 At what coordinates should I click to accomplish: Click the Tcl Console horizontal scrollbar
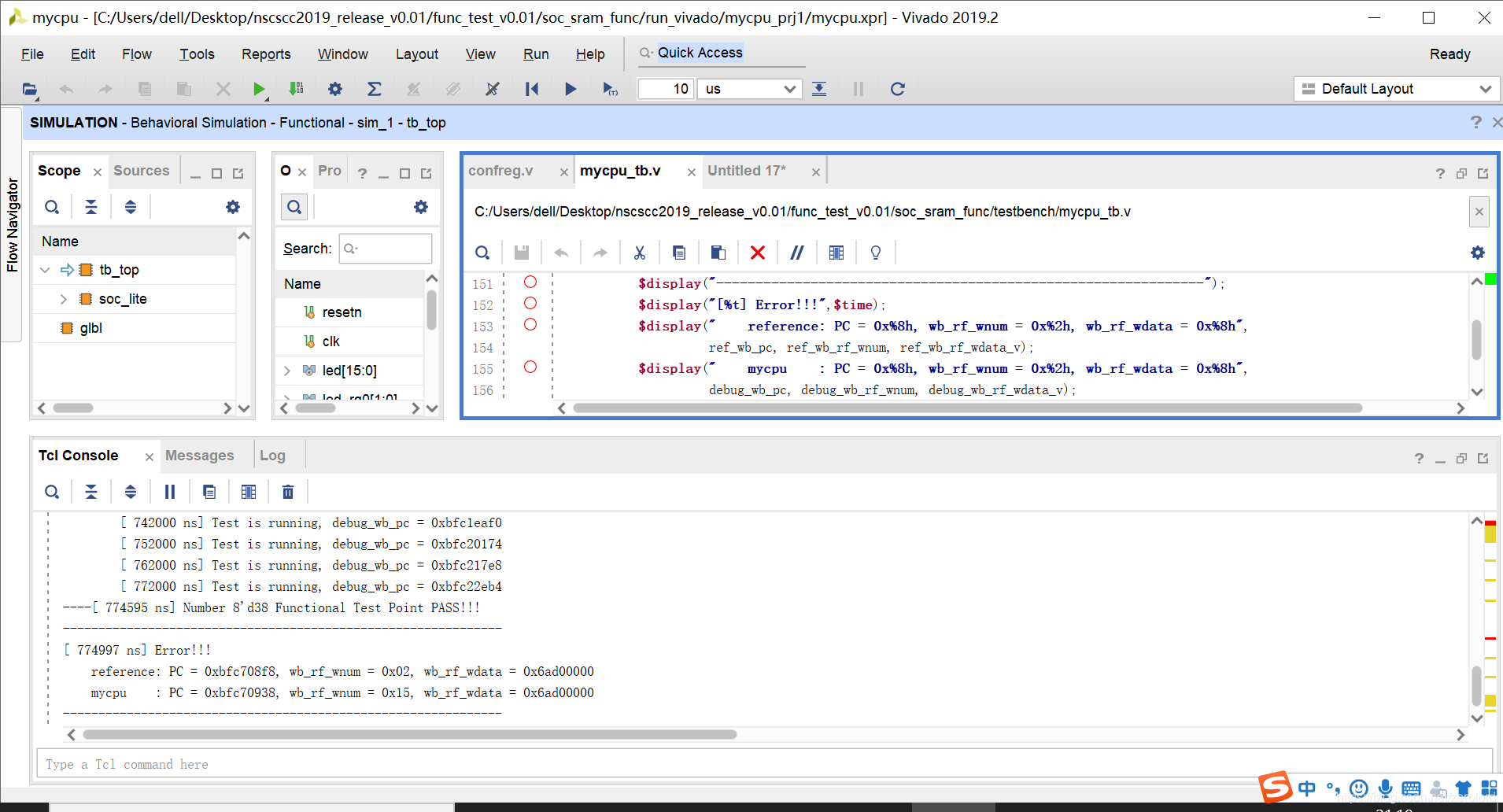(409, 735)
